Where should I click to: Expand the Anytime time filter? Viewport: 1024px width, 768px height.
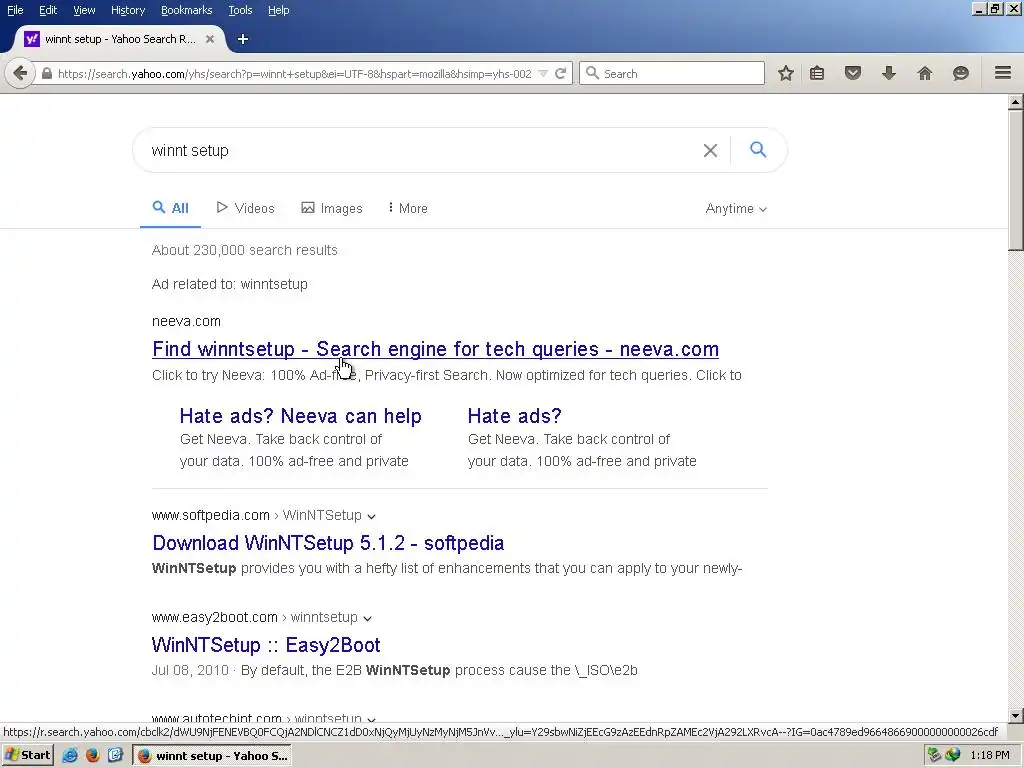(736, 208)
